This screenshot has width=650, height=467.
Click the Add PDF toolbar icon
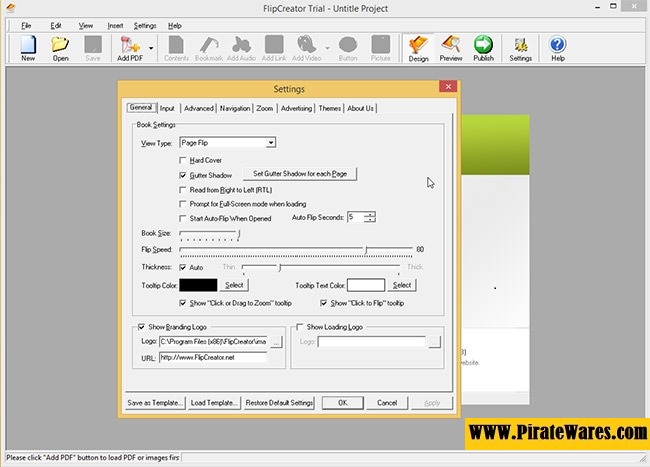click(x=129, y=44)
